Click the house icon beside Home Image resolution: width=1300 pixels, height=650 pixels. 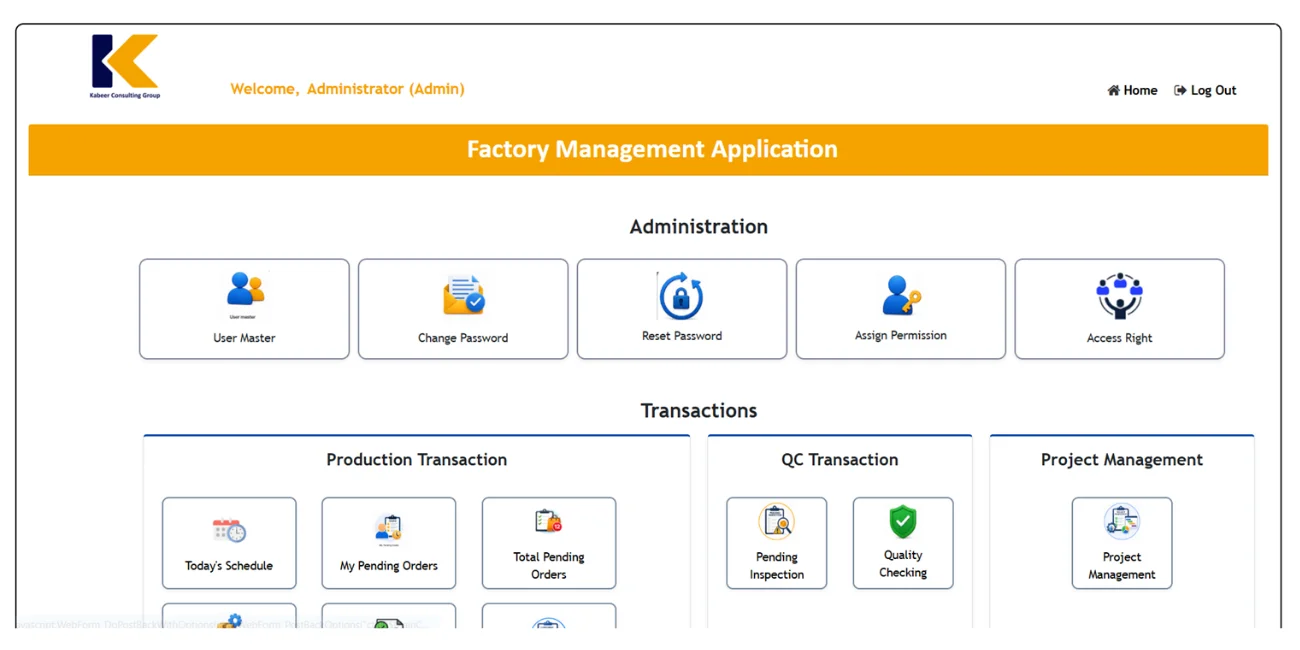click(1113, 90)
